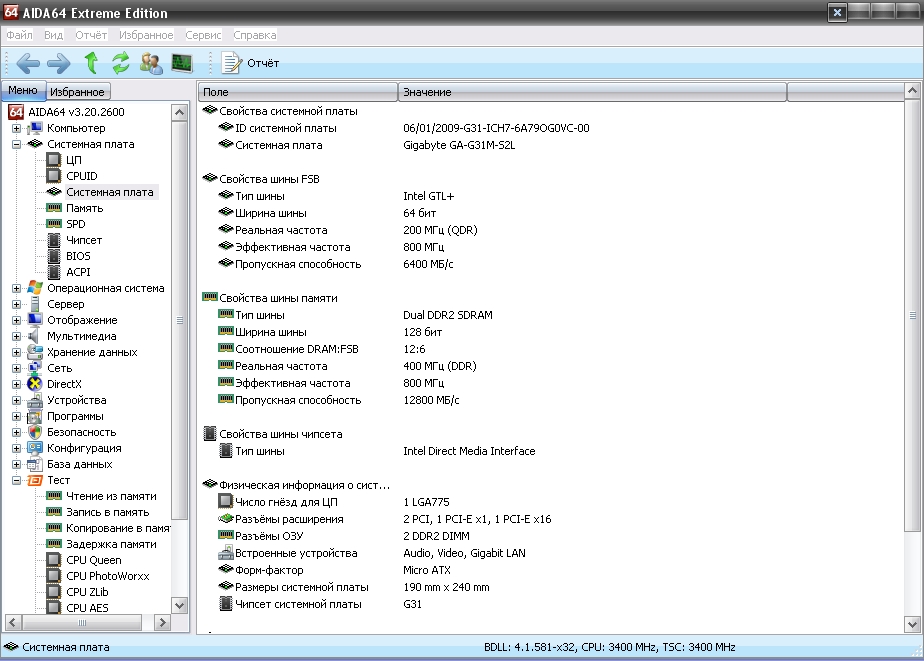Open SPD in the tree
924x661 pixels.
(76, 224)
